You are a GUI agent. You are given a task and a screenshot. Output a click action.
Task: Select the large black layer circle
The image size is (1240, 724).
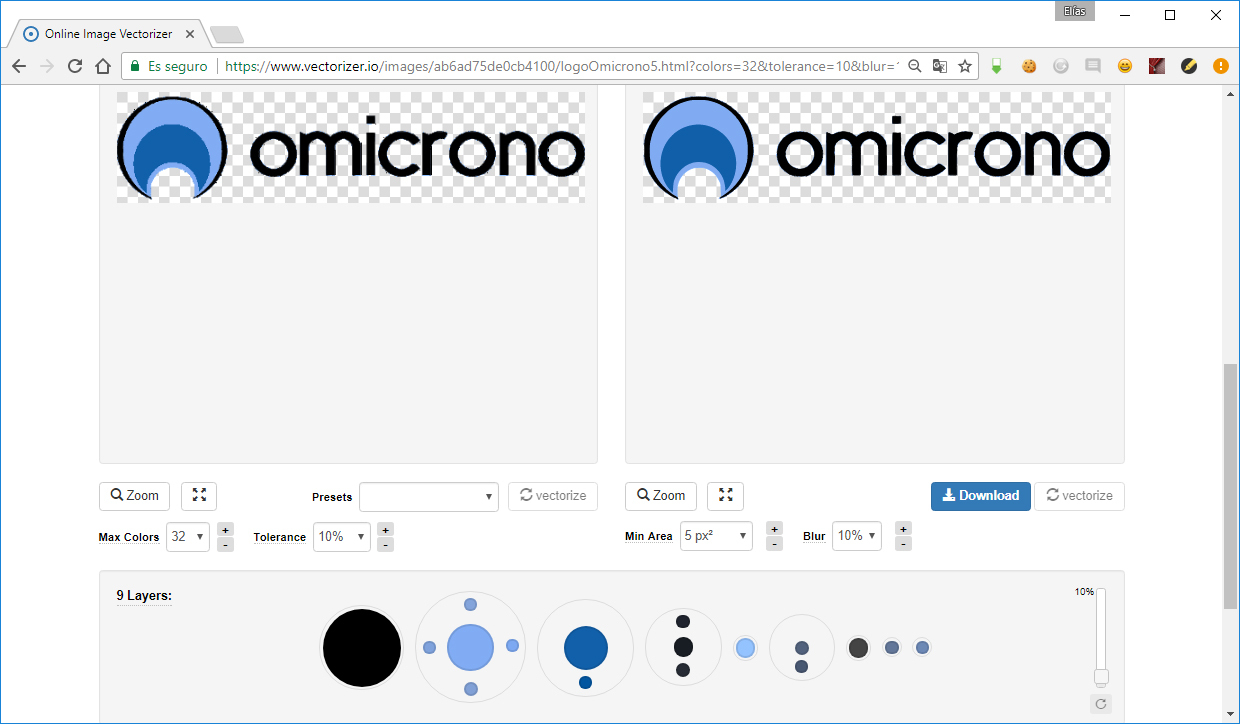tap(362, 648)
